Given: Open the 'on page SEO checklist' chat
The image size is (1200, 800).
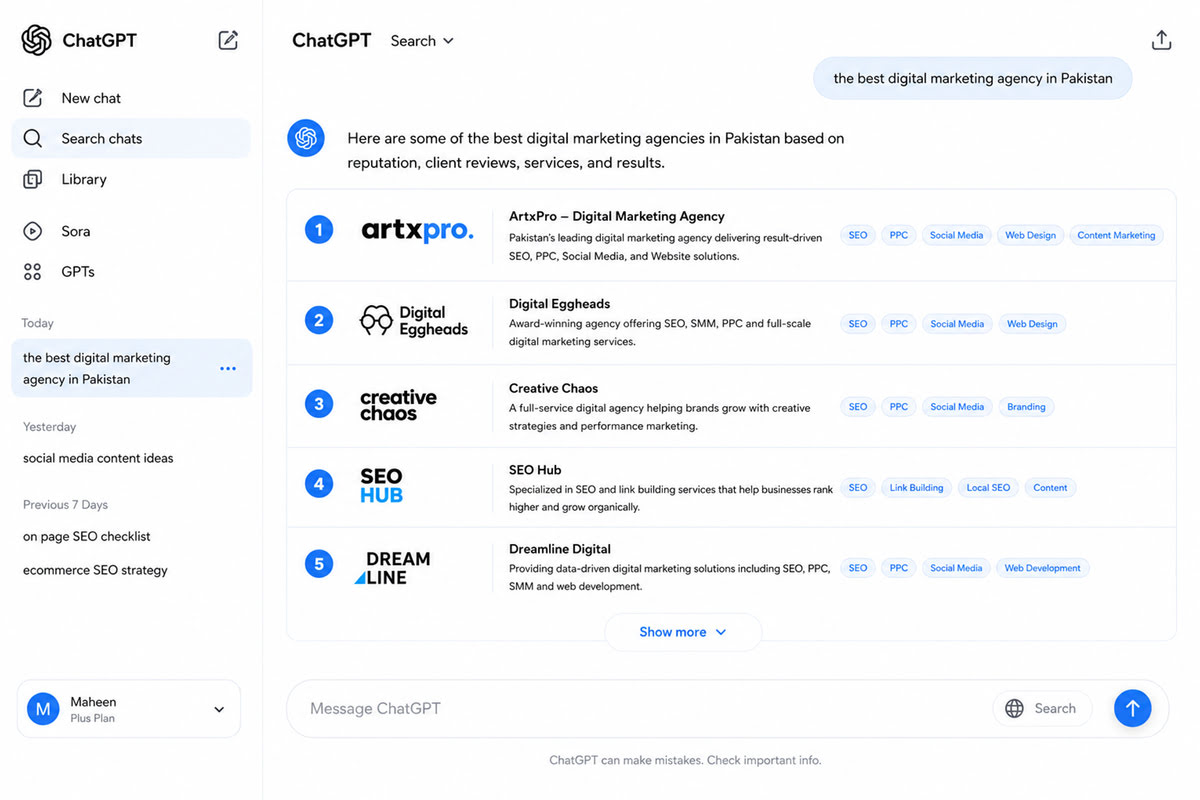Looking at the screenshot, I should 87,536.
